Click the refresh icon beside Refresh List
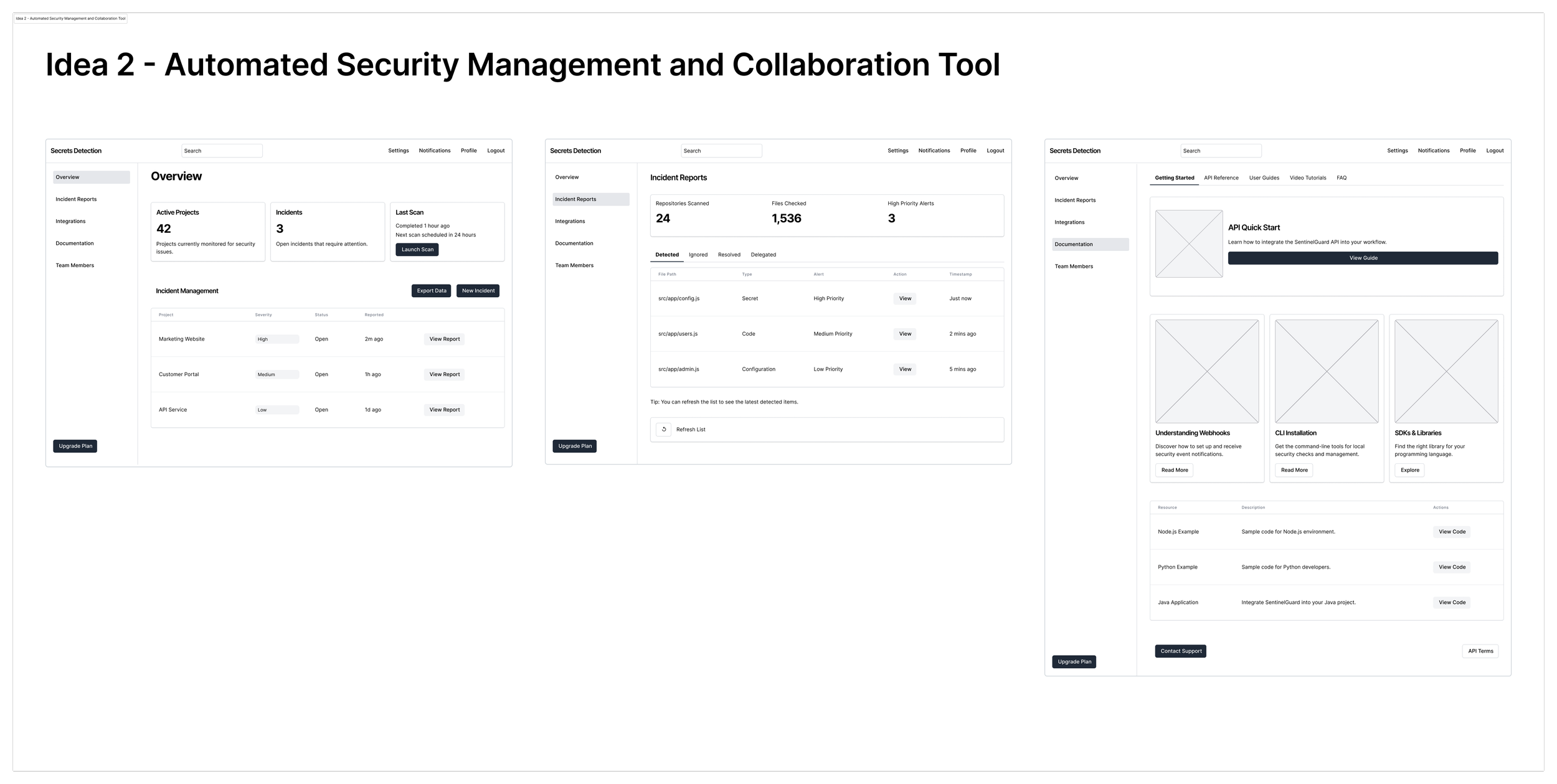Image resolution: width=1557 pixels, height=784 pixels. tap(664, 429)
